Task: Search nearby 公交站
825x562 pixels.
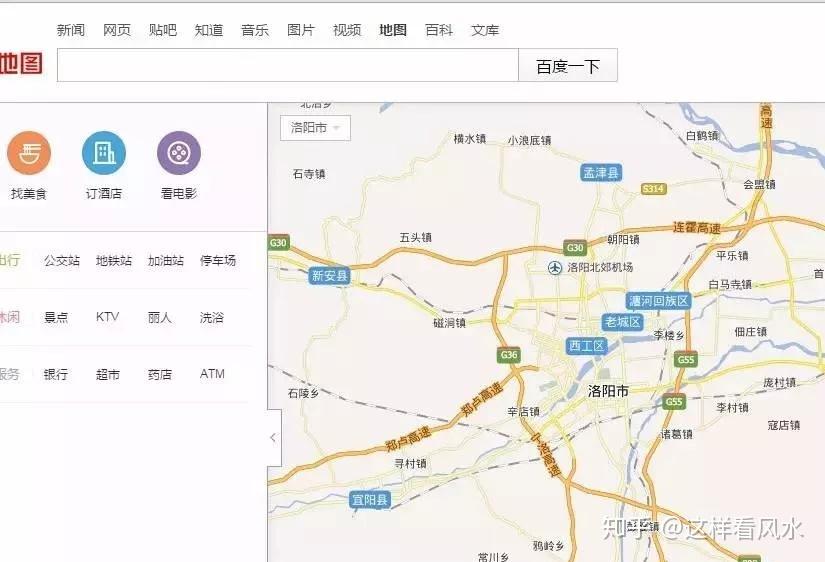Action: click(62, 260)
